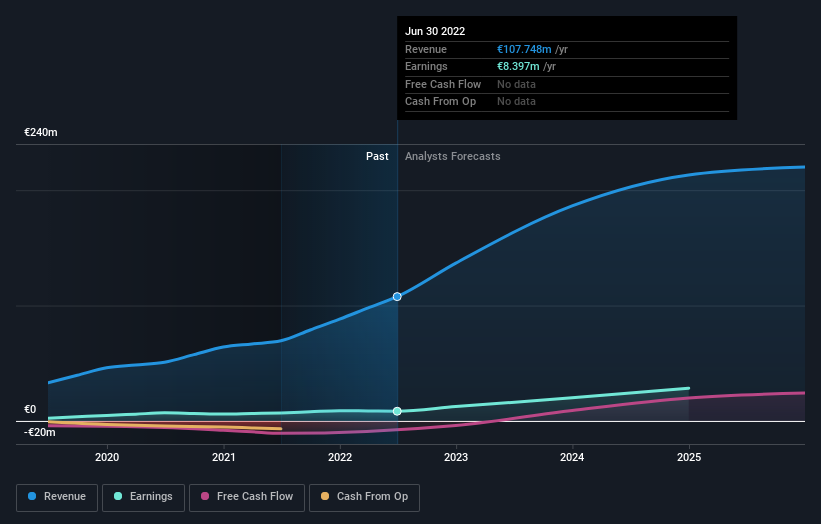Toggle the Earnings legend button
Viewport: 821px width, 524px height.
[143, 497]
